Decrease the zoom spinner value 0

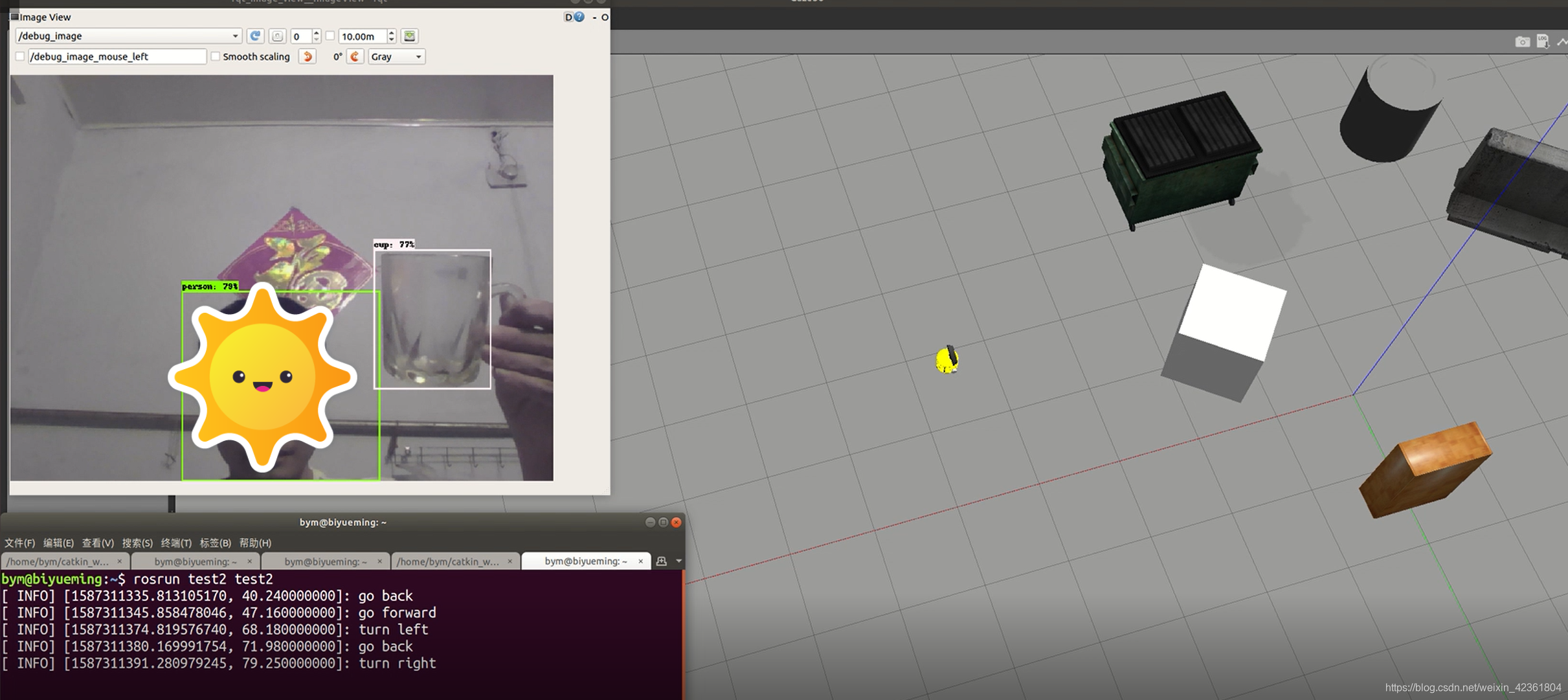coord(316,40)
